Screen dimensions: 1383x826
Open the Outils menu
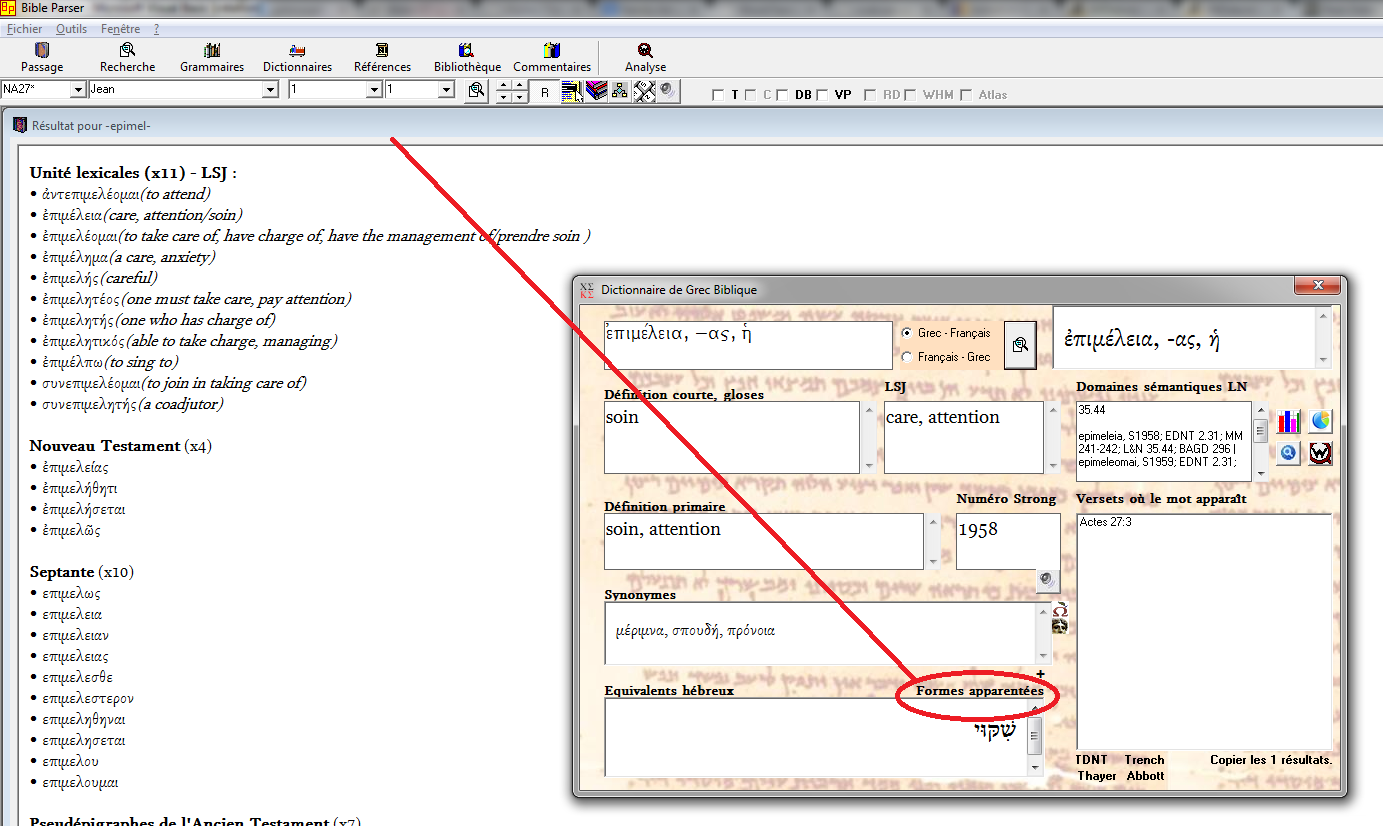pyautogui.click(x=71, y=29)
